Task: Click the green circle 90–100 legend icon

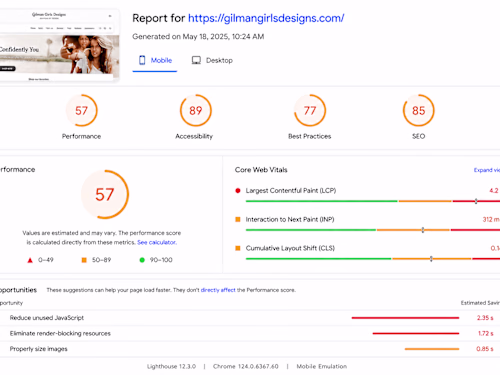Action: coord(142,260)
